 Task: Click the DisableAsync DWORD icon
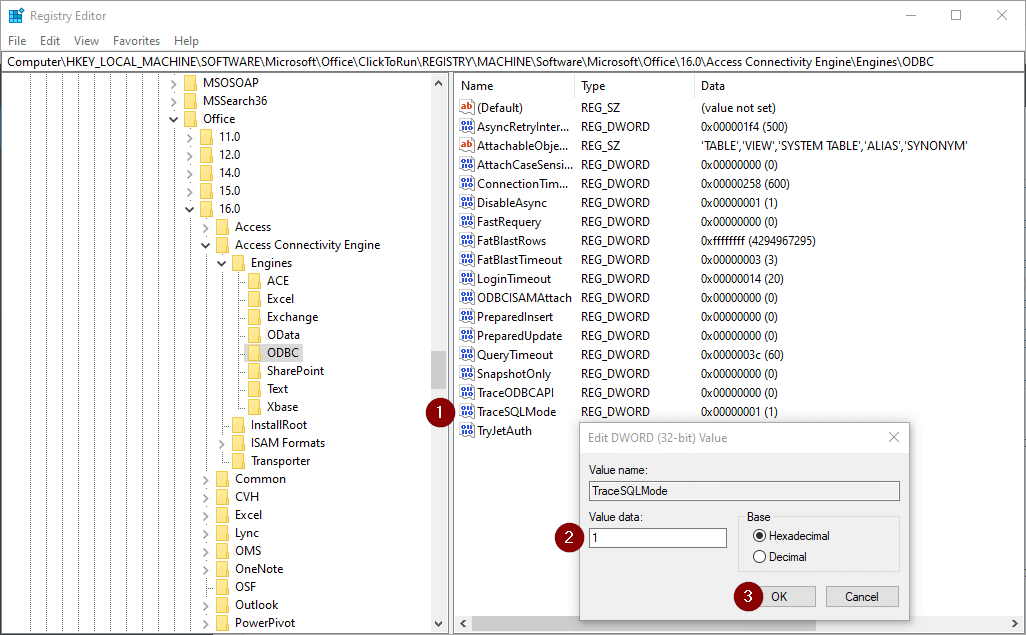point(467,202)
